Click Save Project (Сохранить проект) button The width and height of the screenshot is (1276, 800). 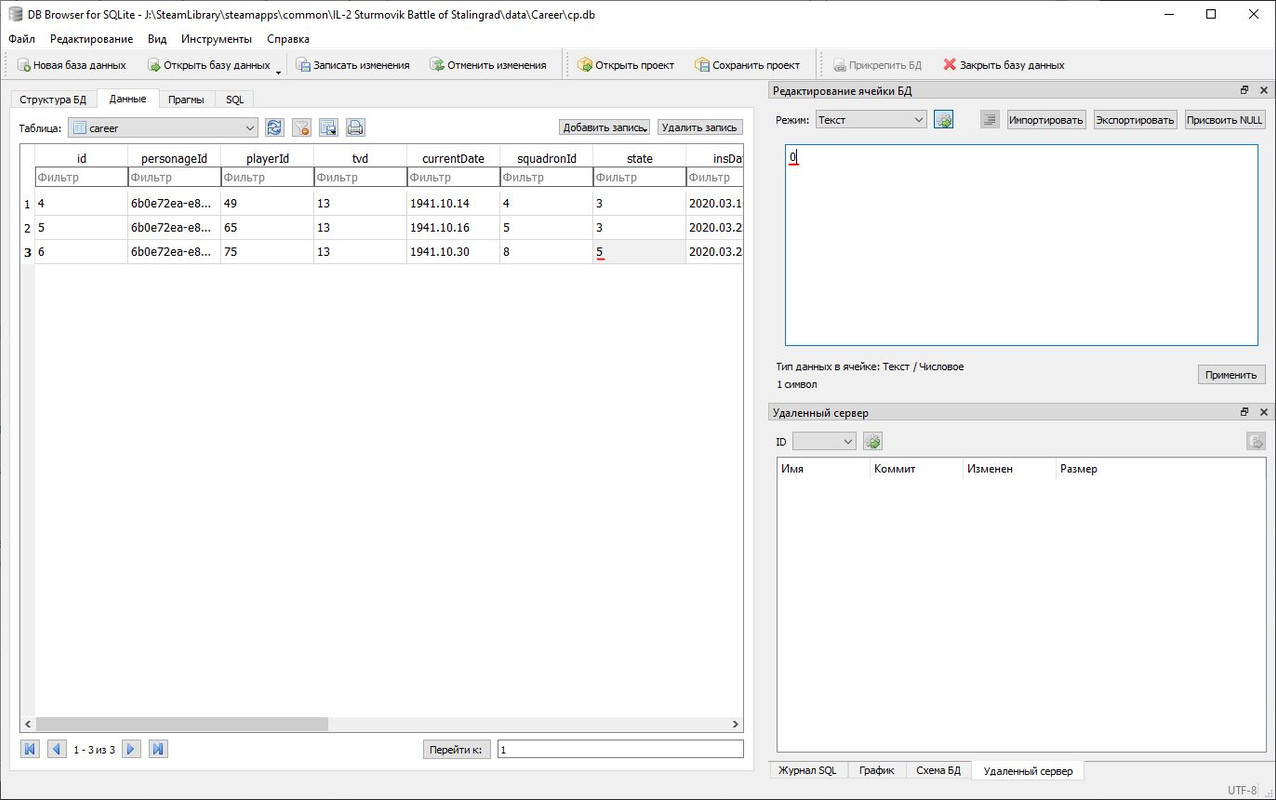click(x=747, y=65)
